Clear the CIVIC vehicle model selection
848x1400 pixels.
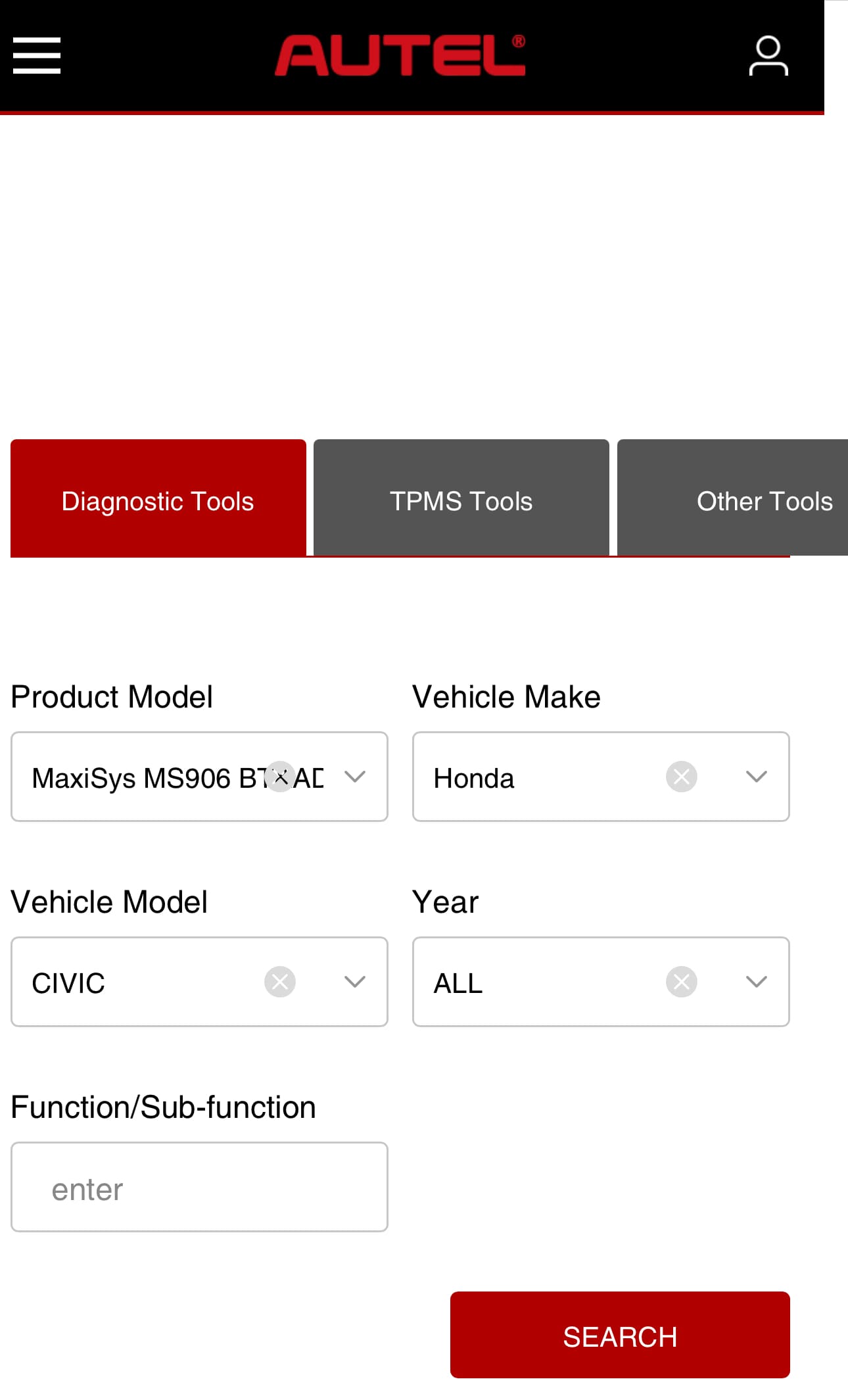click(x=280, y=982)
